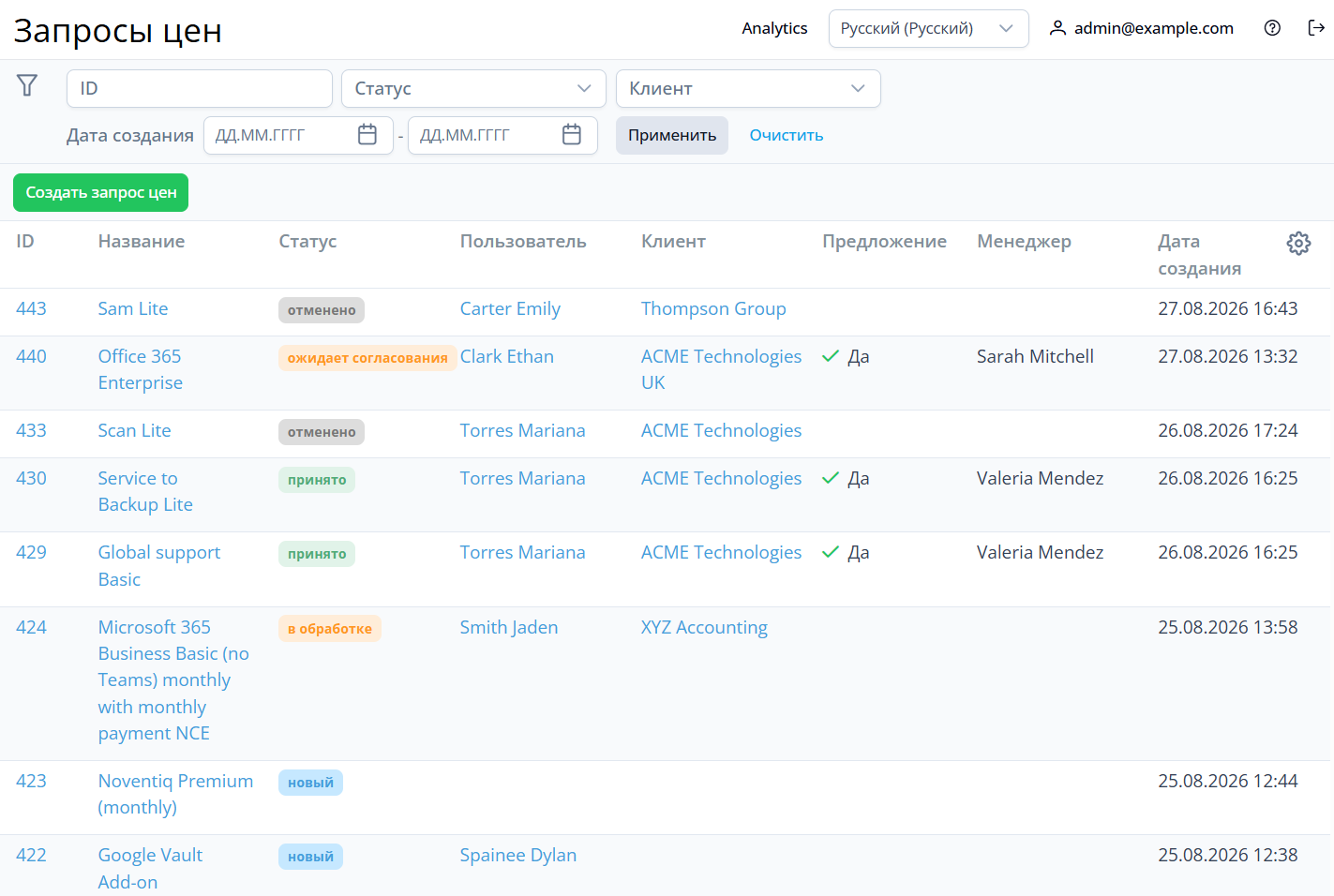
Task: Click the в обработке status badge
Action: pyautogui.click(x=330, y=629)
